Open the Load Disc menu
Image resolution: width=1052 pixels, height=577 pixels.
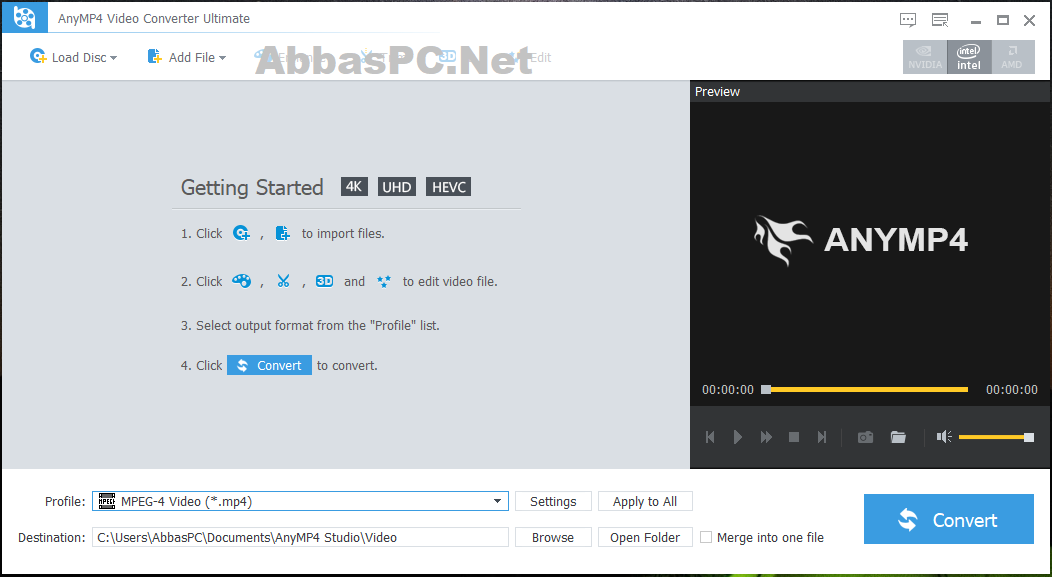[74, 57]
